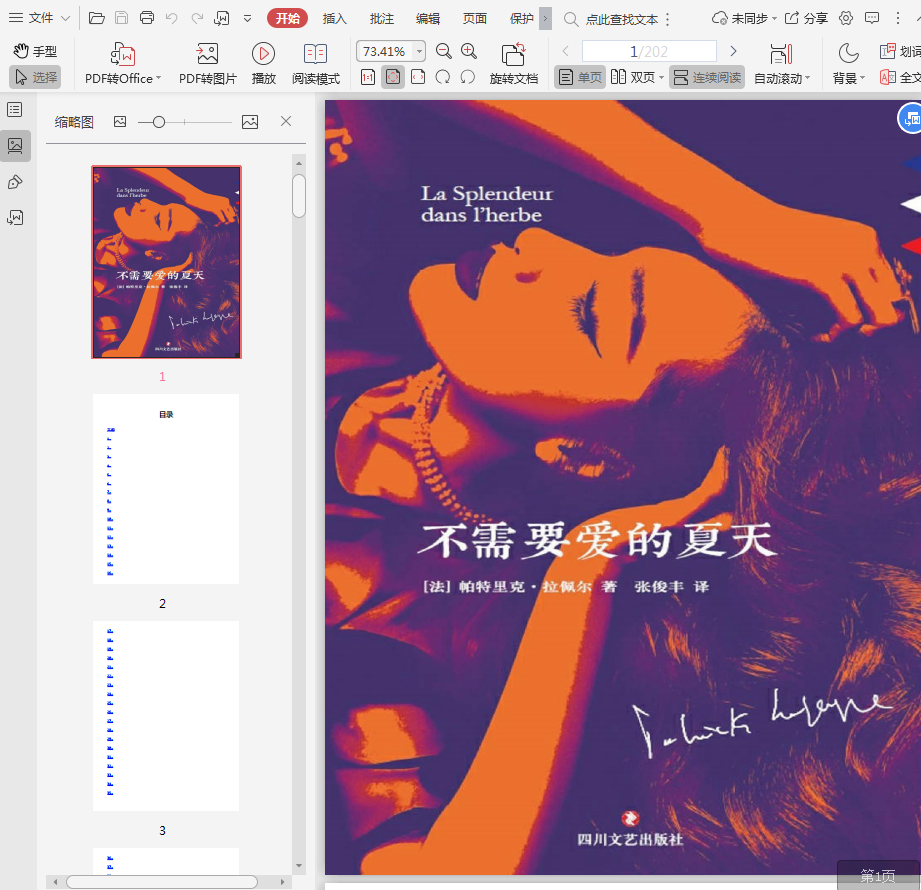Image resolution: width=921 pixels, height=890 pixels.
Task: Activate the 手型 hand tool
Action: (x=35, y=51)
